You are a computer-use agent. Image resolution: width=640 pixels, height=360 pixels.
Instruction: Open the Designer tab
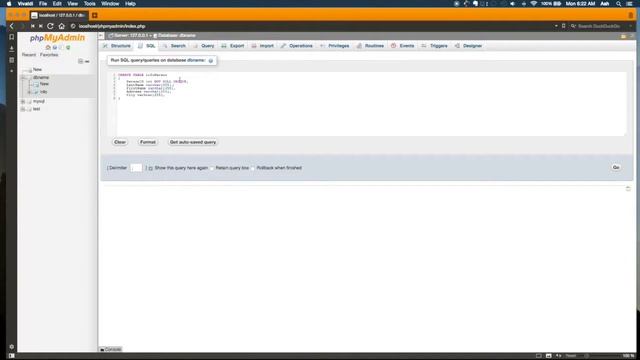(469, 46)
